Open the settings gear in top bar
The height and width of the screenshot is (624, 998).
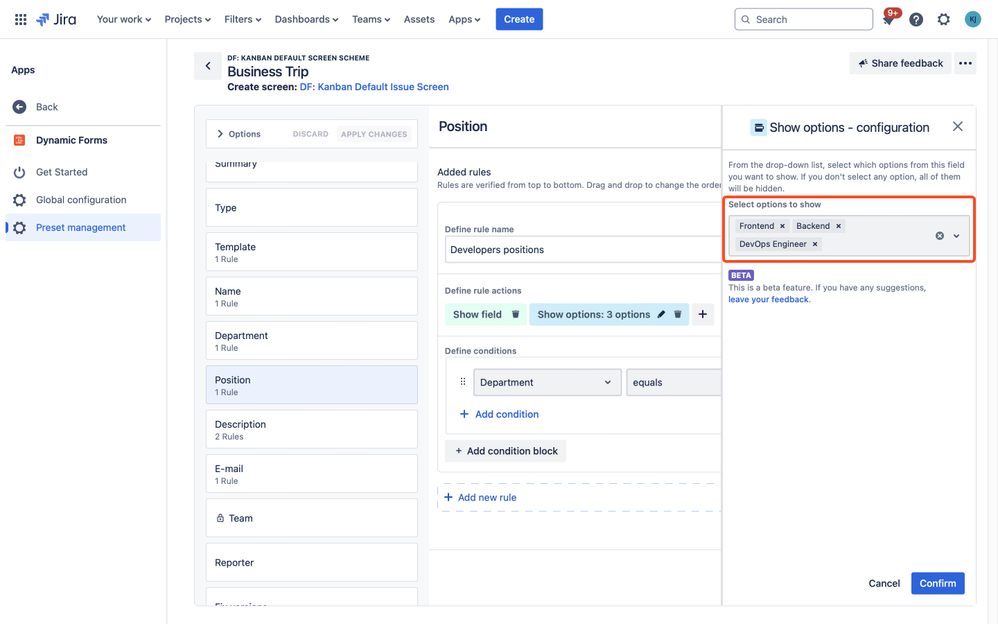(x=943, y=20)
